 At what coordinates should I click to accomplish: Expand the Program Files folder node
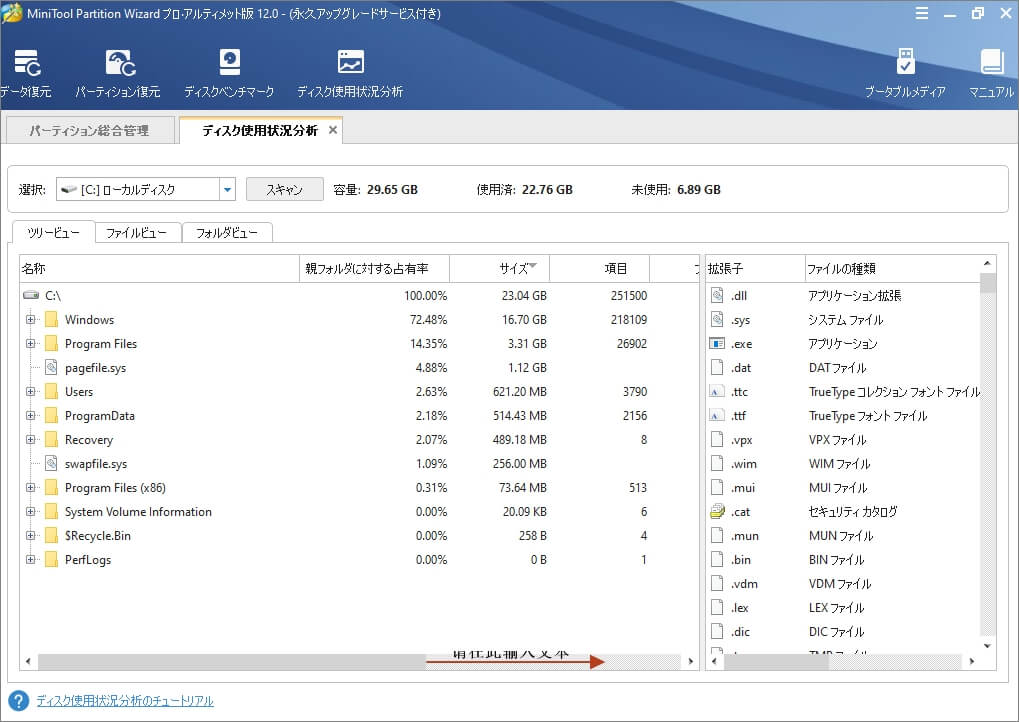[x=30, y=343]
